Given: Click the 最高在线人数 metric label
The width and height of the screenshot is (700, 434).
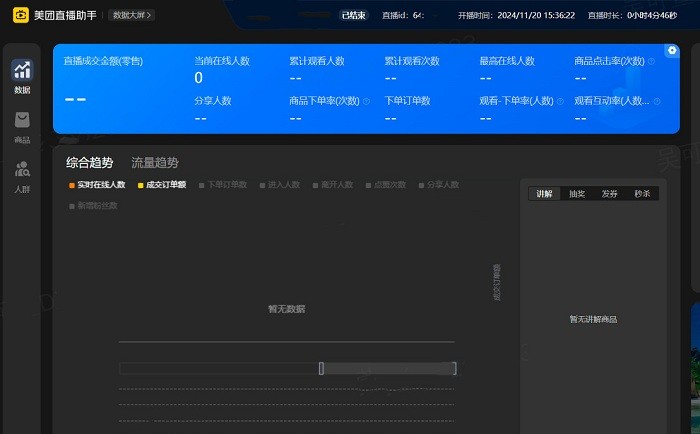Looking at the screenshot, I should [x=507, y=61].
